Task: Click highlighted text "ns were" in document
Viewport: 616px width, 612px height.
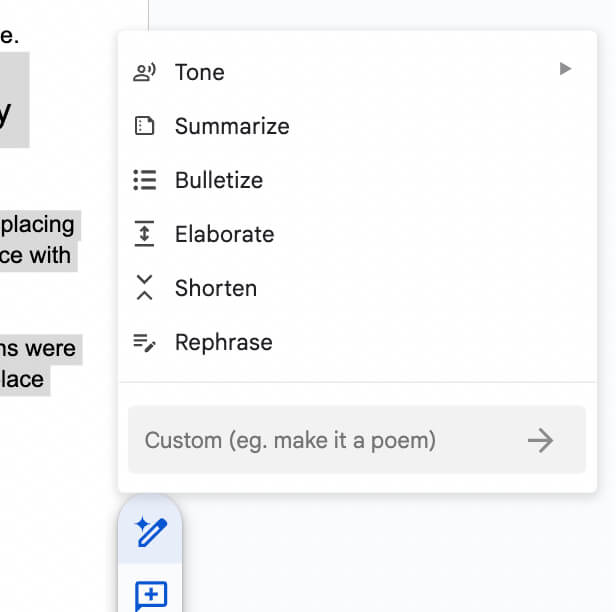Action: [x=38, y=349]
